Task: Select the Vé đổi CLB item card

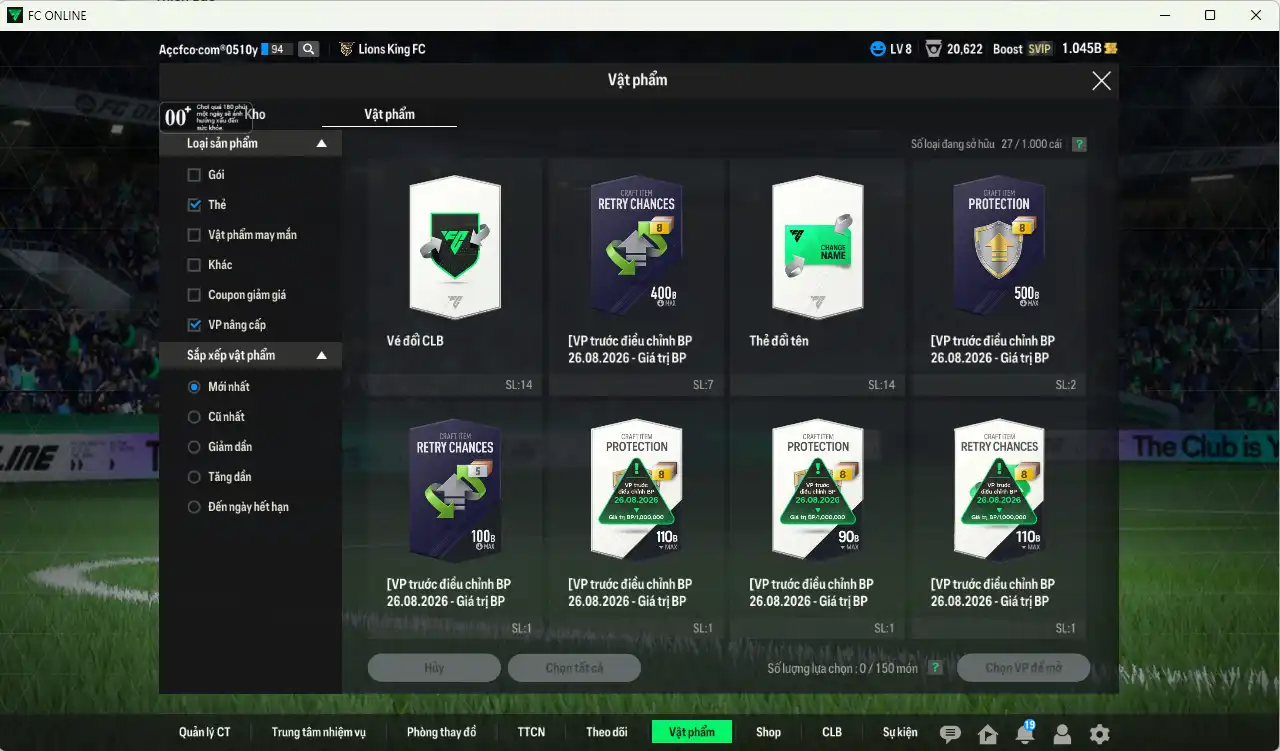Action: 454,277
